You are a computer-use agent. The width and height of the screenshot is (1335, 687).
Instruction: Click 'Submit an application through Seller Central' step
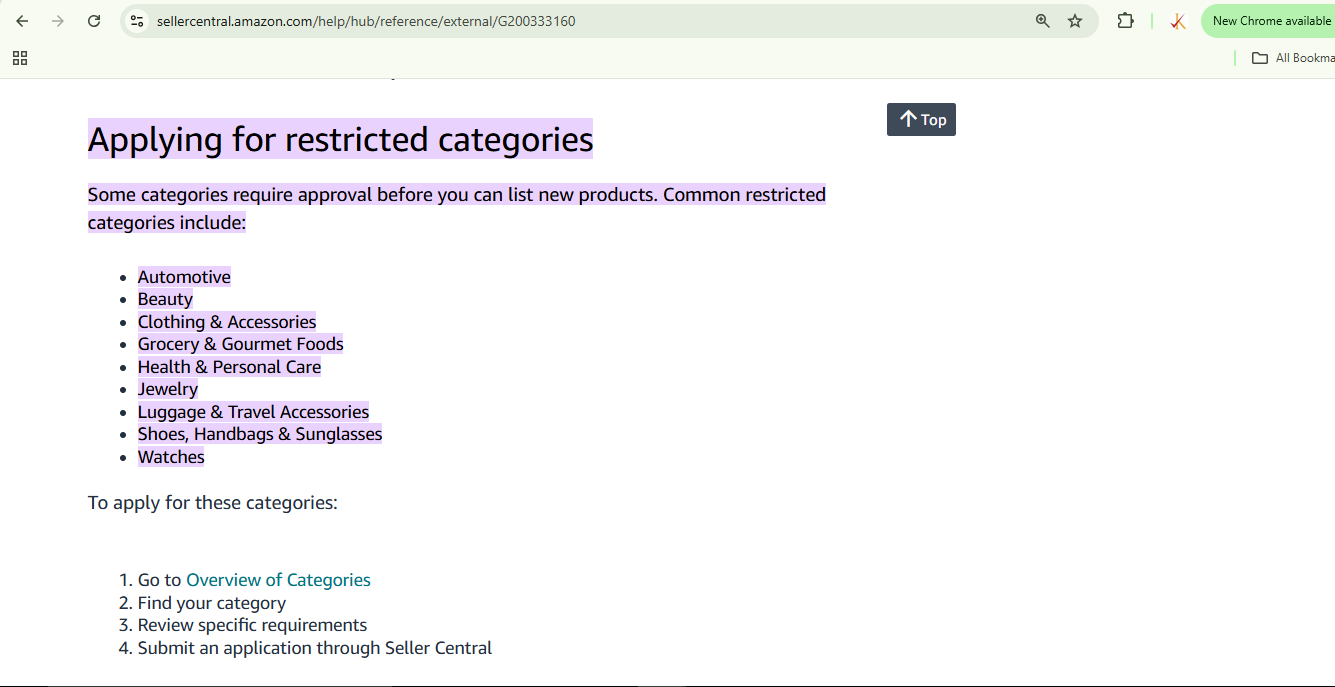(x=315, y=648)
